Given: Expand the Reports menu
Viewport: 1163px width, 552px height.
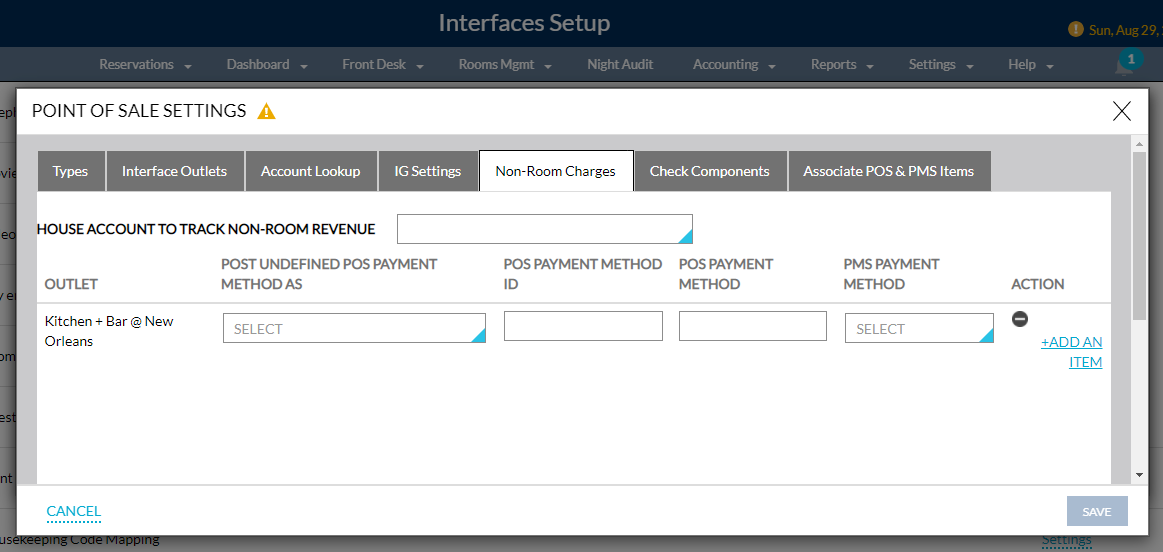Looking at the screenshot, I should coord(842,65).
